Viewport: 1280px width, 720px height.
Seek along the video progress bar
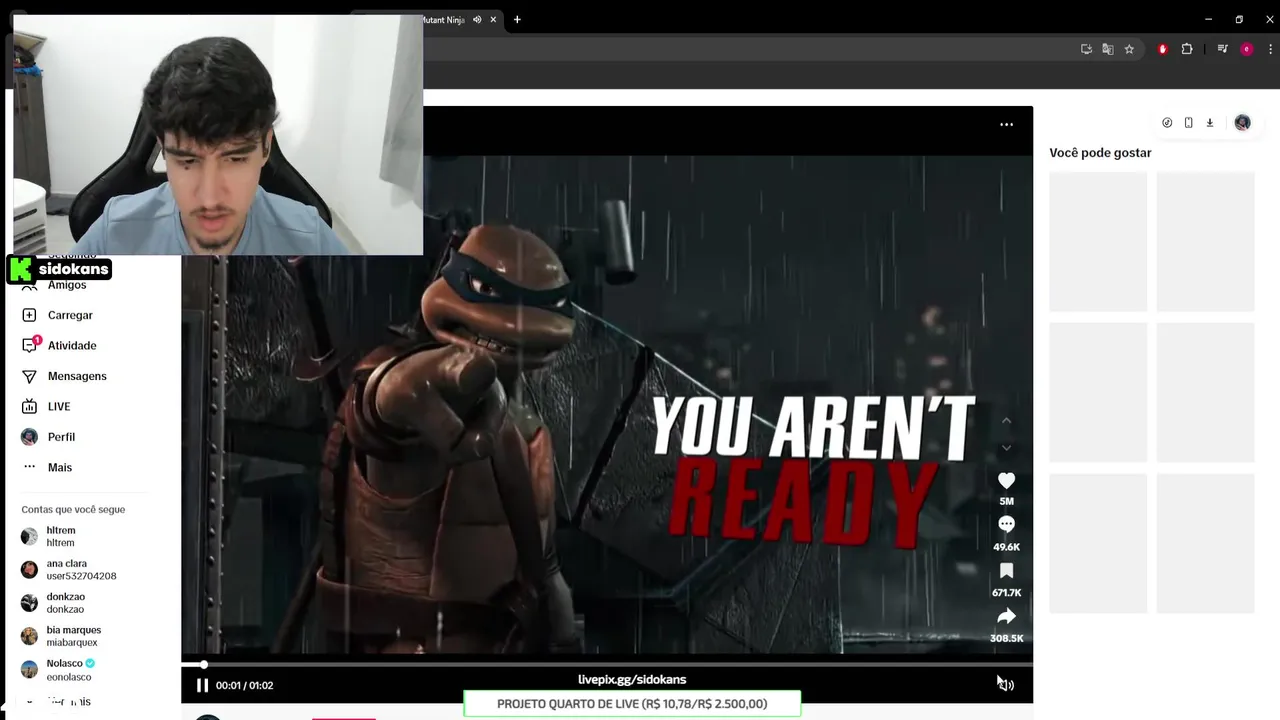click(x=606, y=664)
